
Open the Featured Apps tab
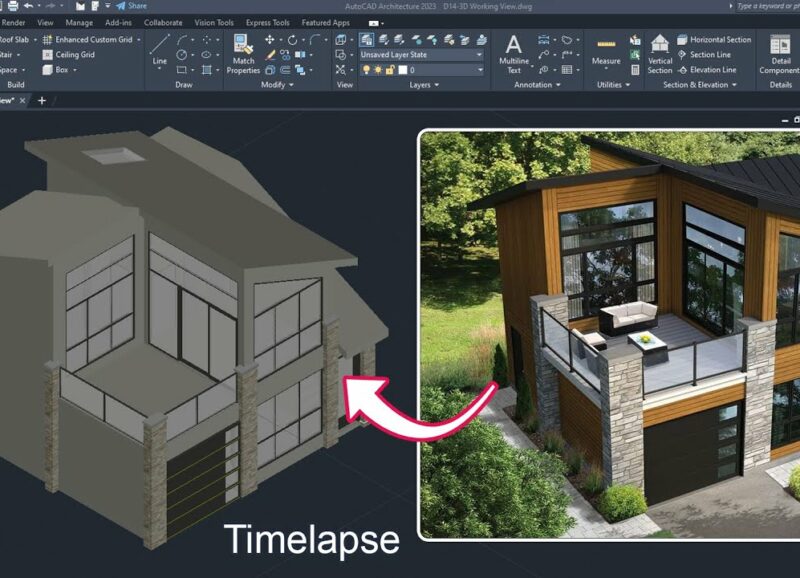pyautogui.click(x=326, y=22)
